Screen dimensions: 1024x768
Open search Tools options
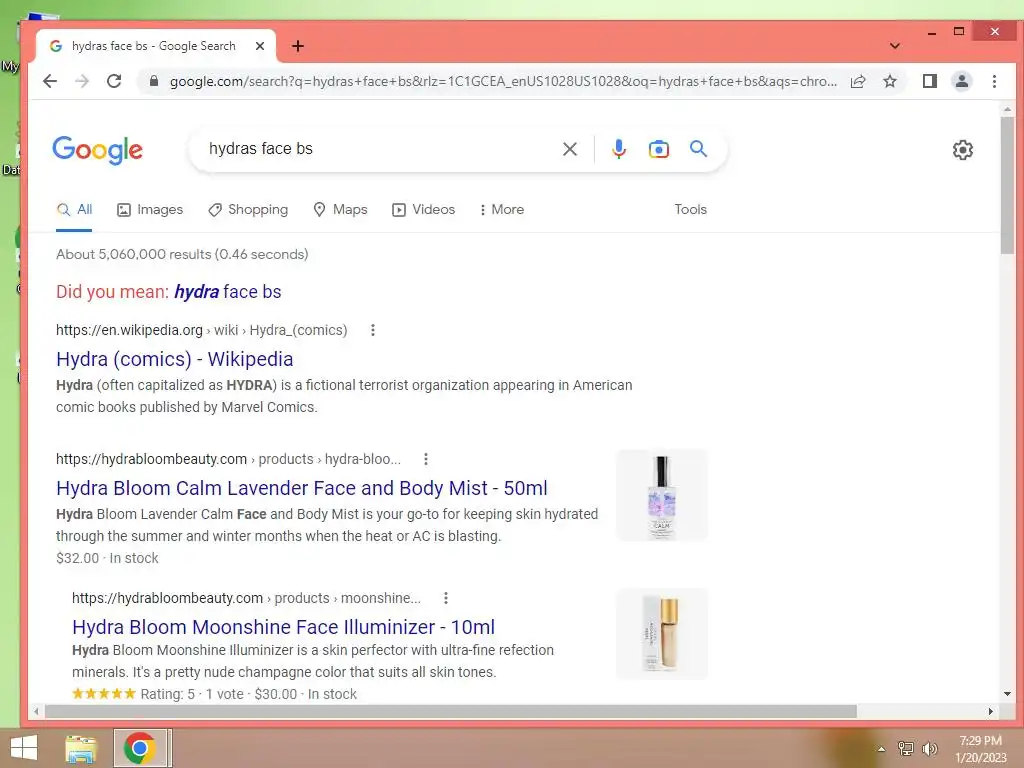point(690,210)
